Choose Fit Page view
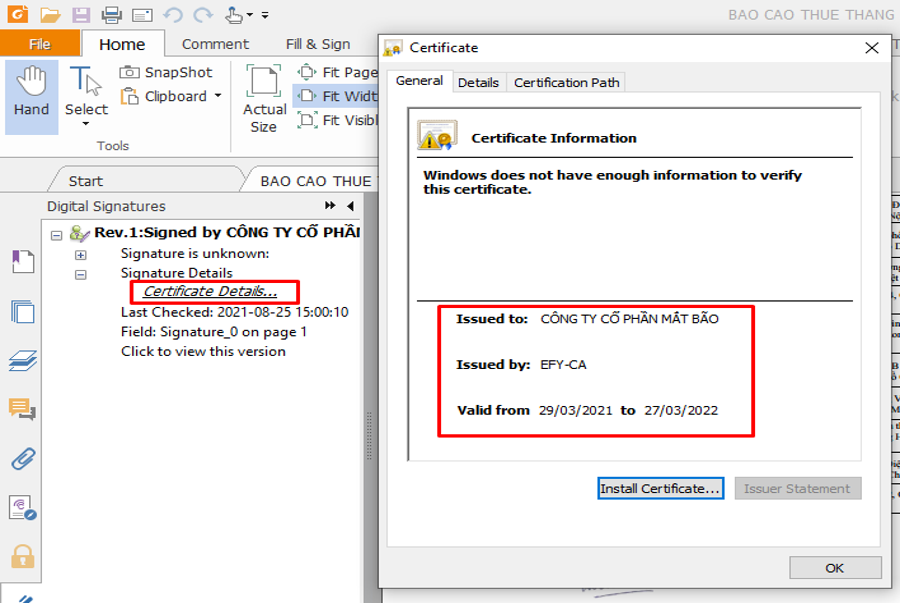 tap(338, 72)
